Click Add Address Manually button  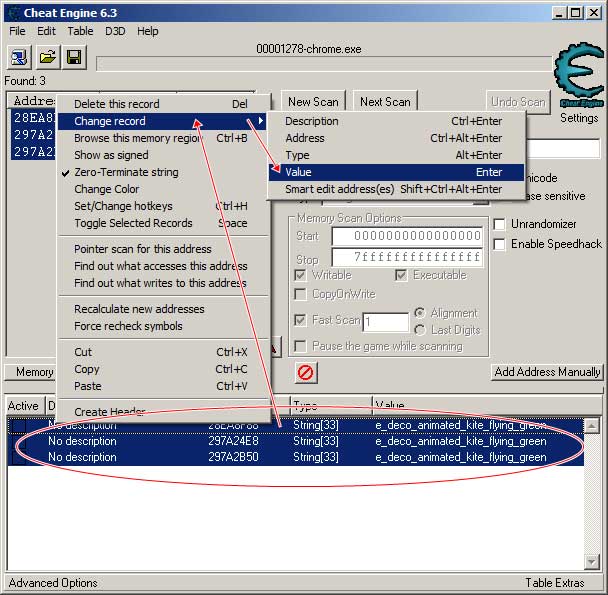point(547,372)
